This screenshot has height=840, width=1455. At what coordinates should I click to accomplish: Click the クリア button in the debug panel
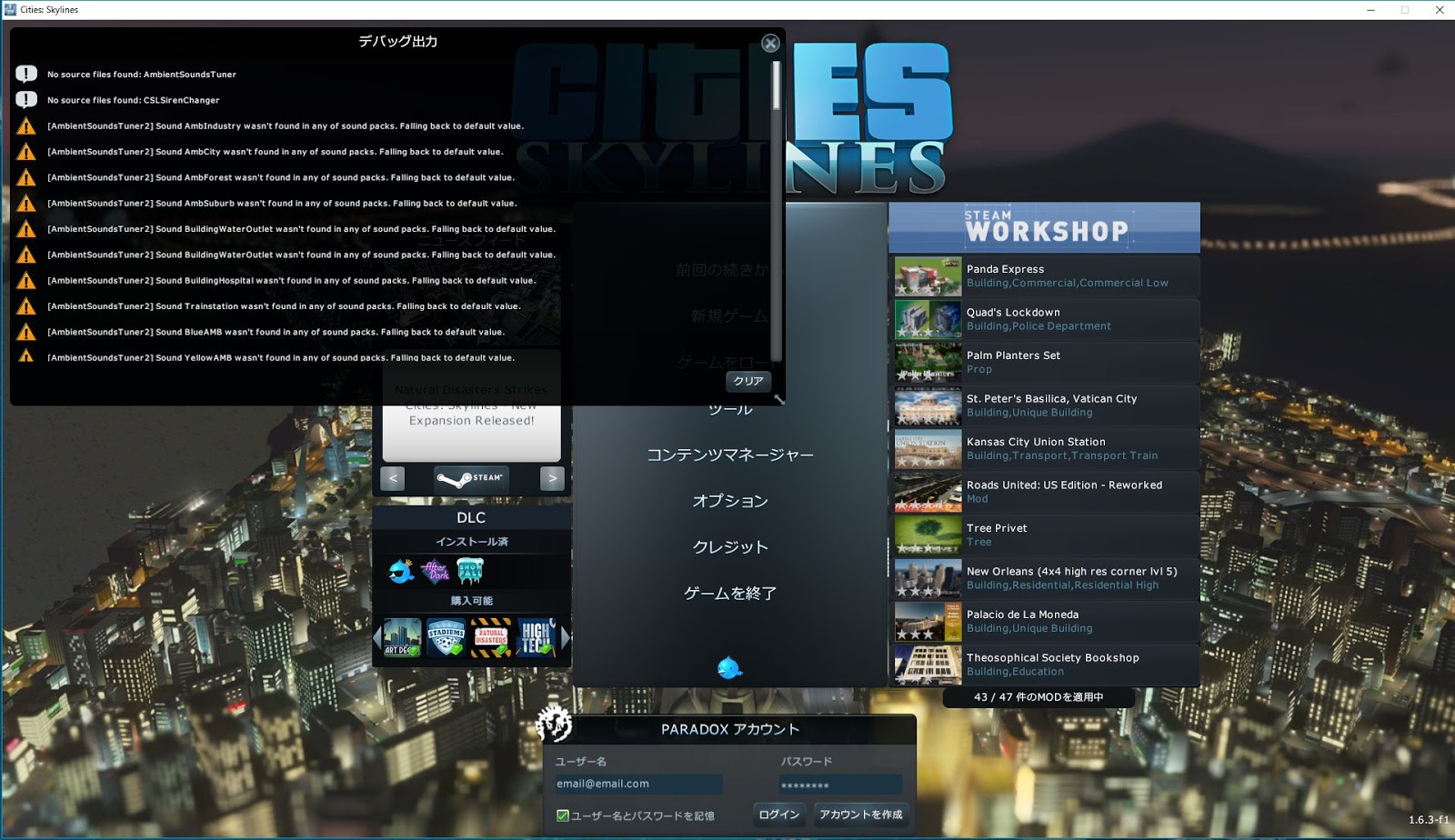[748, 381]
